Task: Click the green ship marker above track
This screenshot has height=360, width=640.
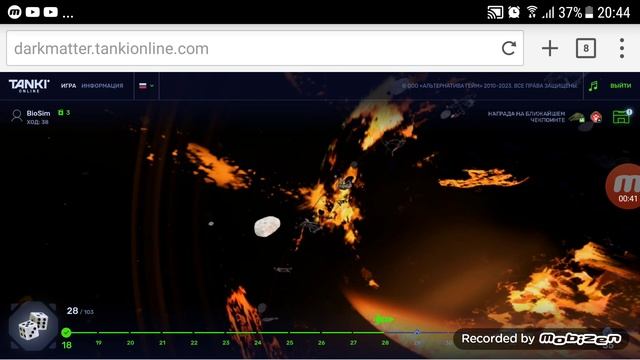Action: (384, 319)
